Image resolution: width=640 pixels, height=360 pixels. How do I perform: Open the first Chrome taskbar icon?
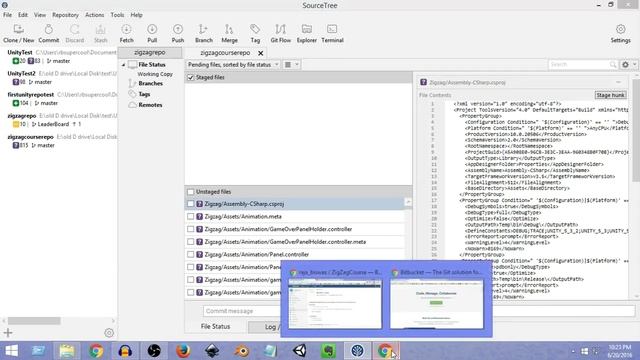(x=96, y=351)
